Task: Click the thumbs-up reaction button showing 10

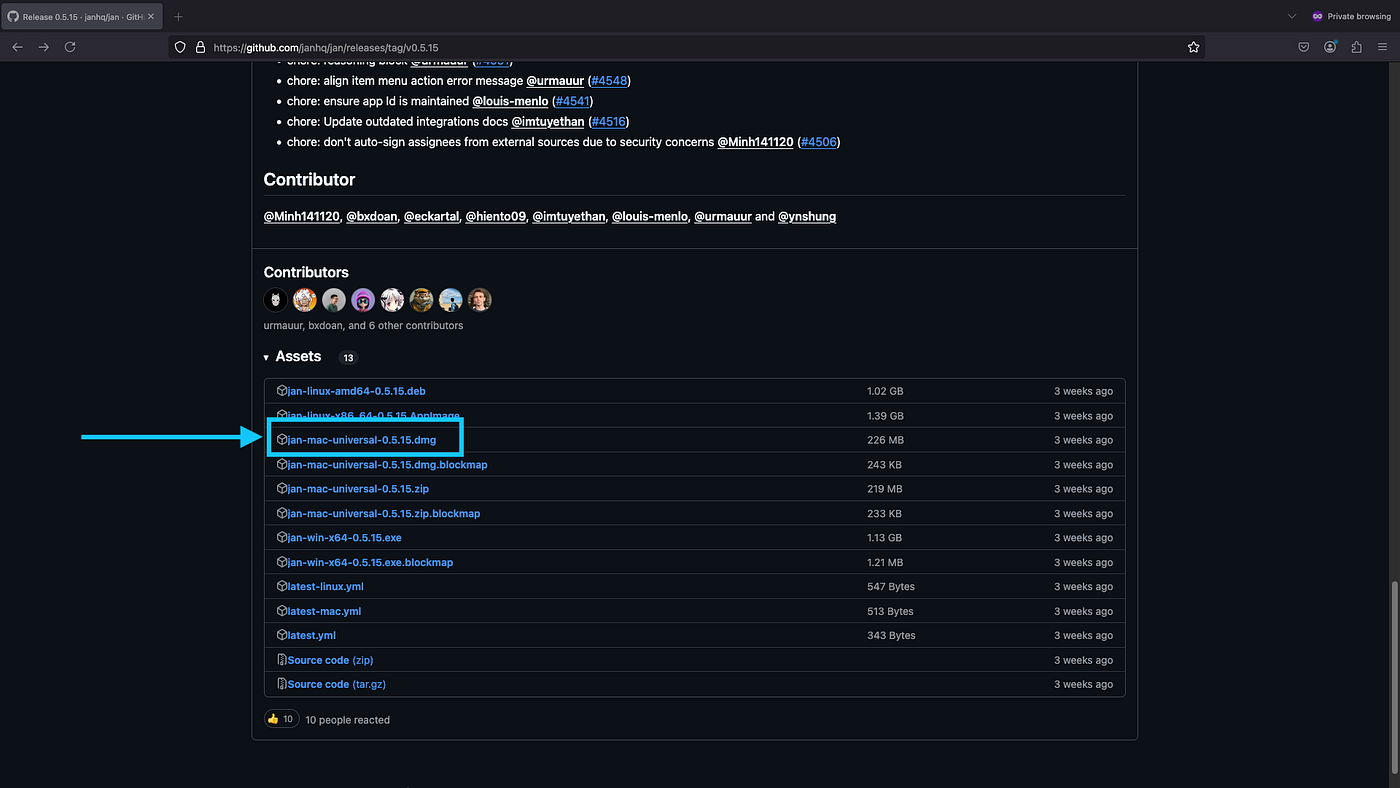Action: [x=281, y=719]
